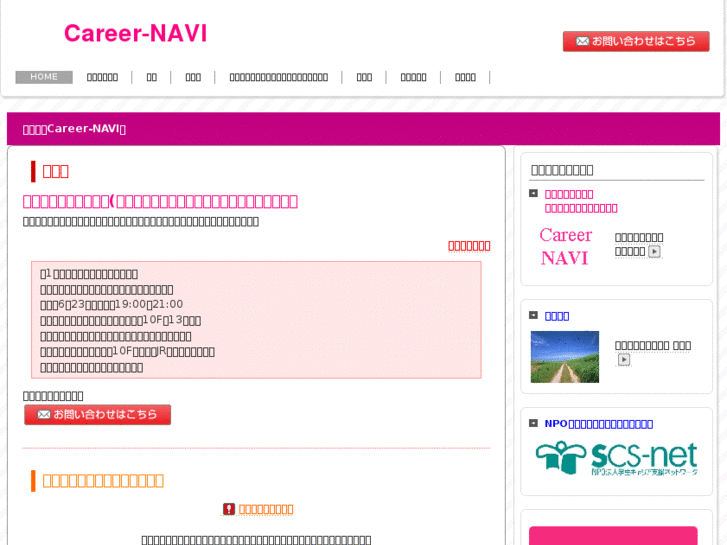Open the red link above the pink notice box
Screen dimensions: 727x545
(469, 246)
